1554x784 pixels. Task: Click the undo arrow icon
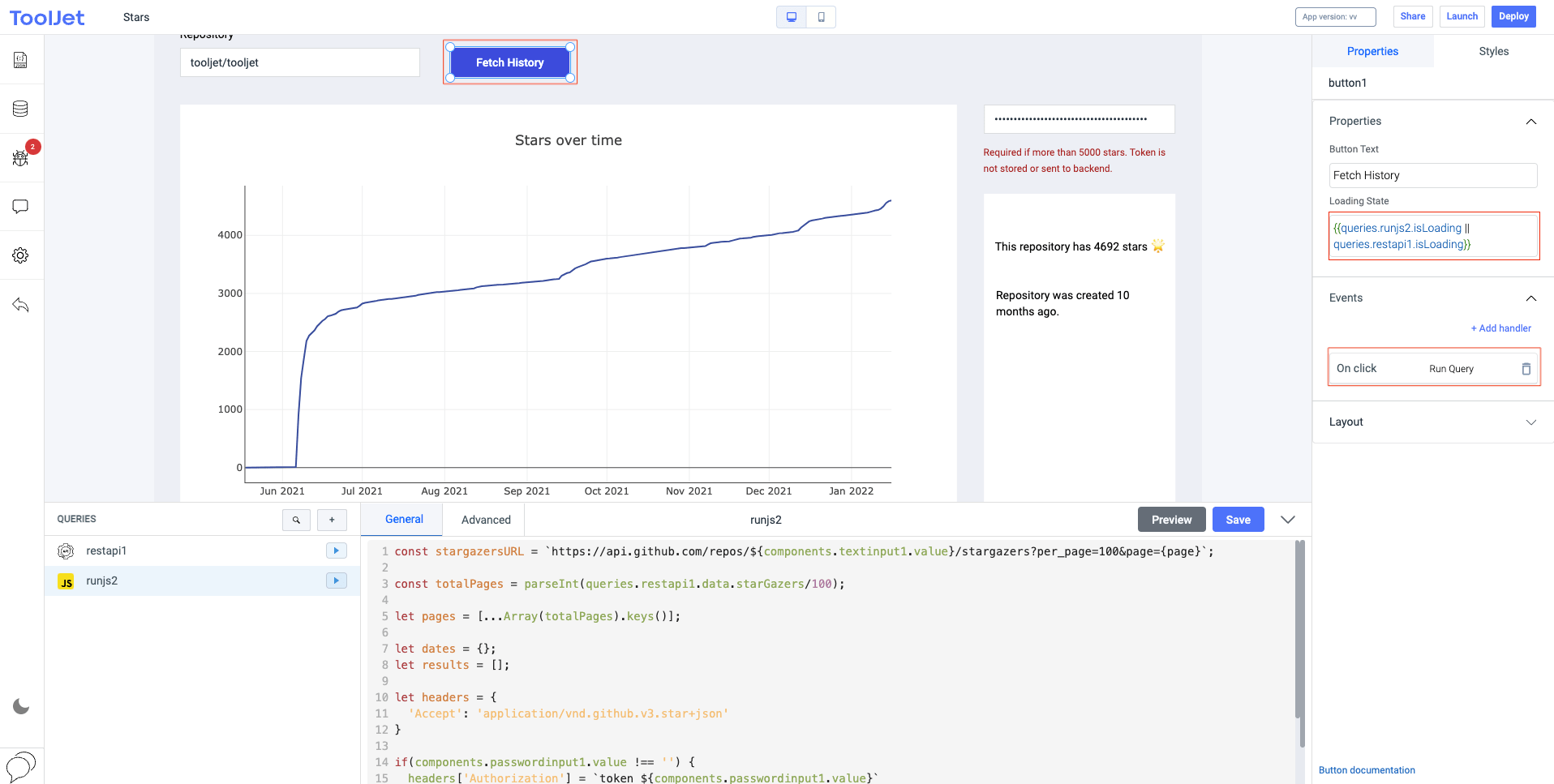coord(20,305)
